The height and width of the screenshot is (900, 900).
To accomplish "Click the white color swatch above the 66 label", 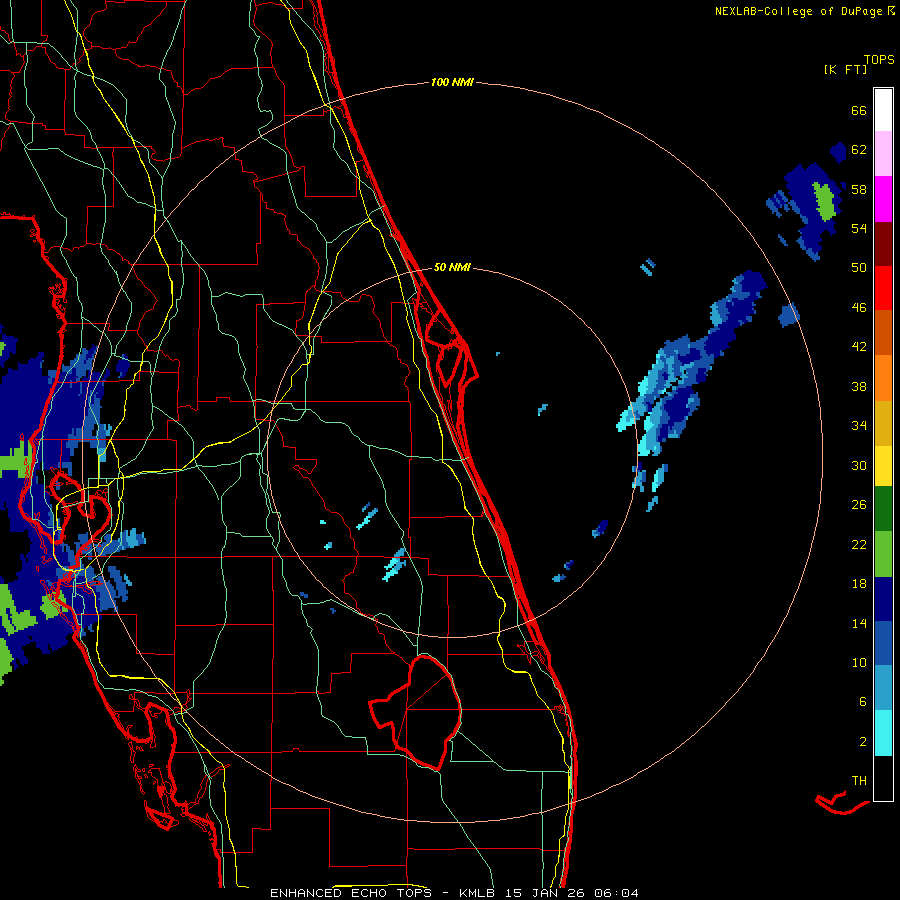I will (x=883, y=110).
